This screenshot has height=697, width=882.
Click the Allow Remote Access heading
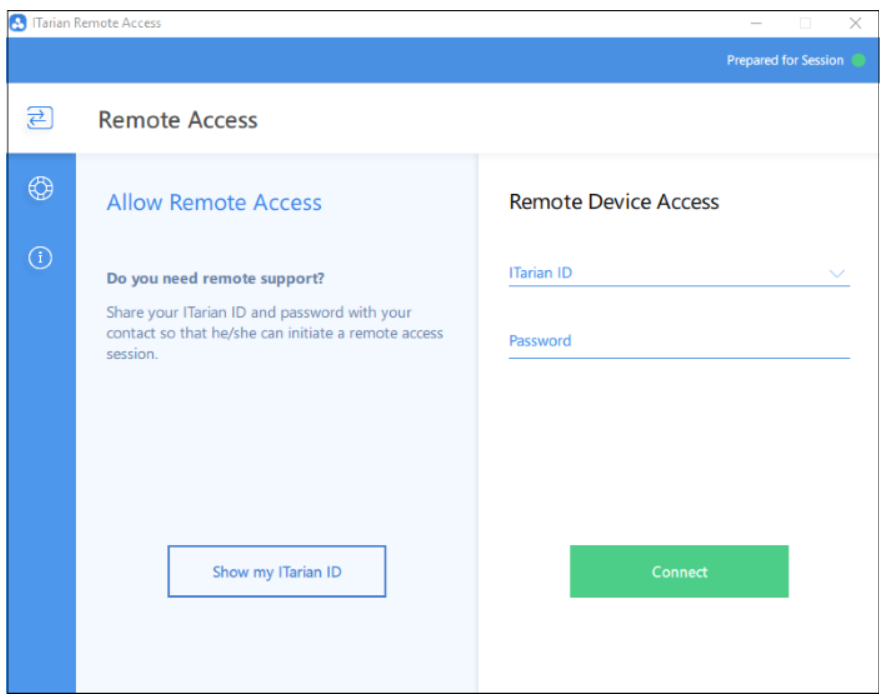214,203
